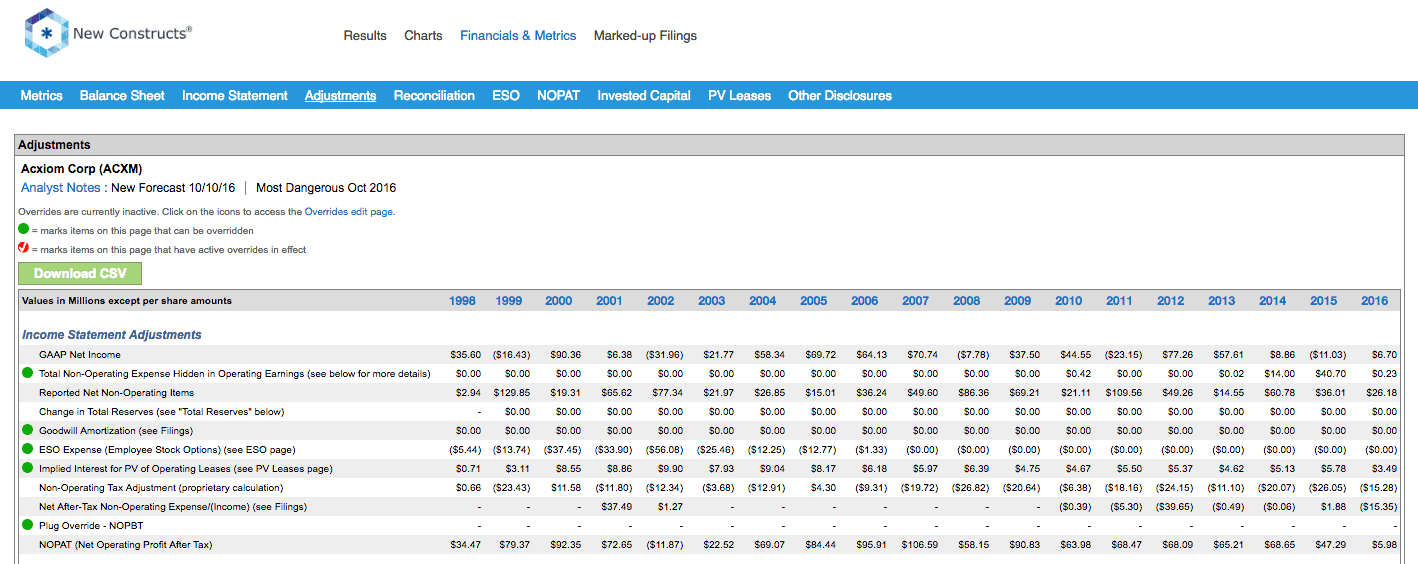Click the 2014 year column header
The image size is (1418, 564).
(1272, 301)
